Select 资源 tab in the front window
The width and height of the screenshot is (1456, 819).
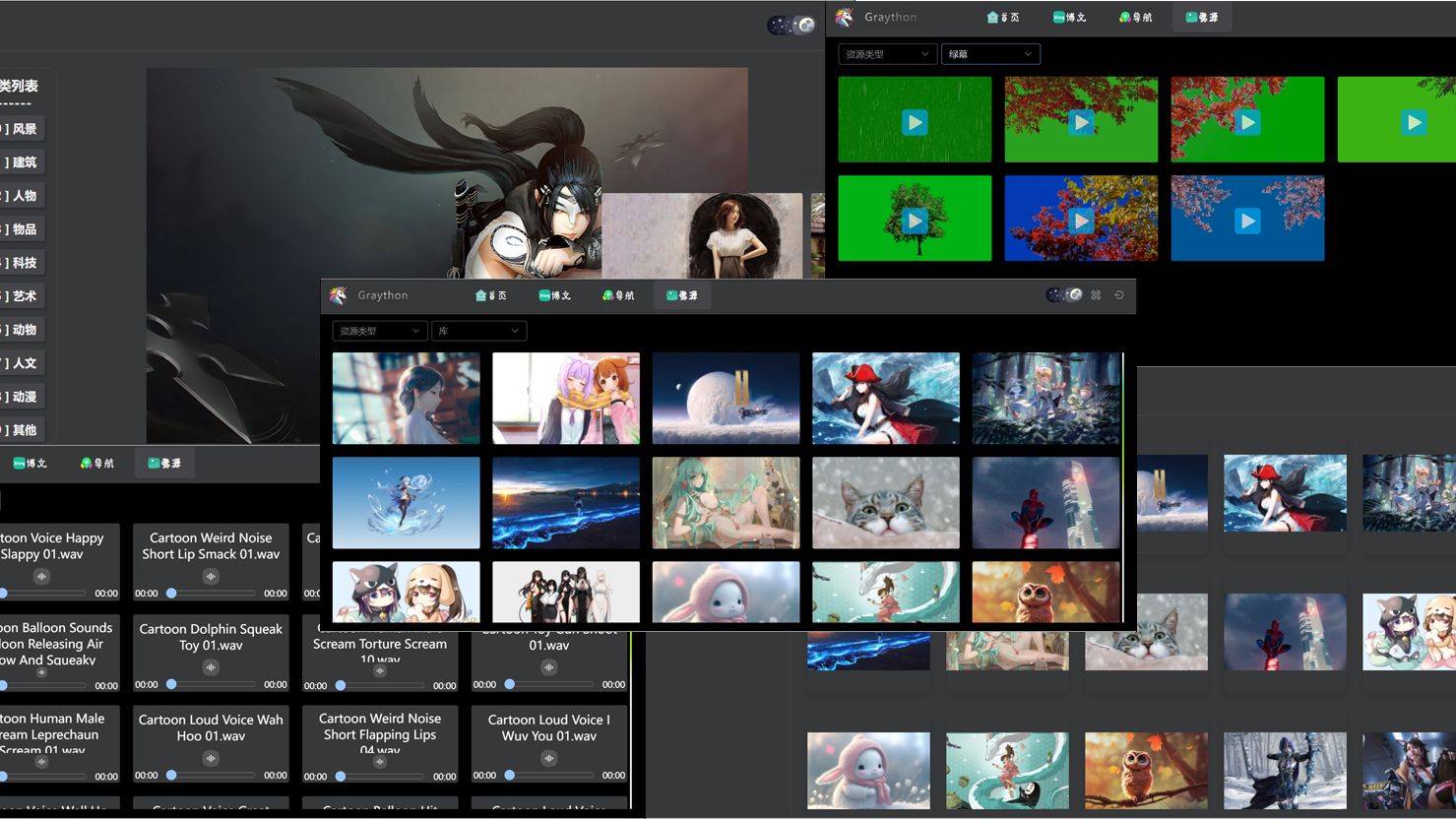pyautogui.click(x=681, y=295)
